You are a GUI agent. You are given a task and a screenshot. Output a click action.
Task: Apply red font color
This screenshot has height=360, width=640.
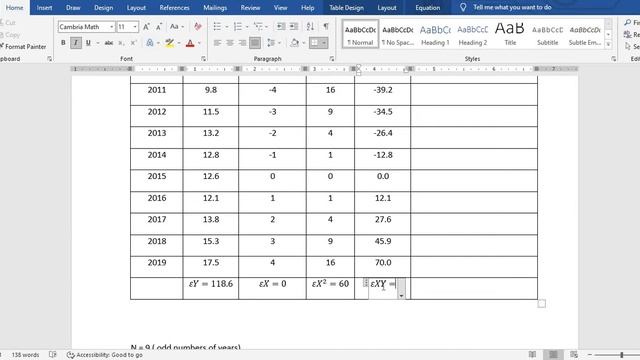[x=190, y=43]
